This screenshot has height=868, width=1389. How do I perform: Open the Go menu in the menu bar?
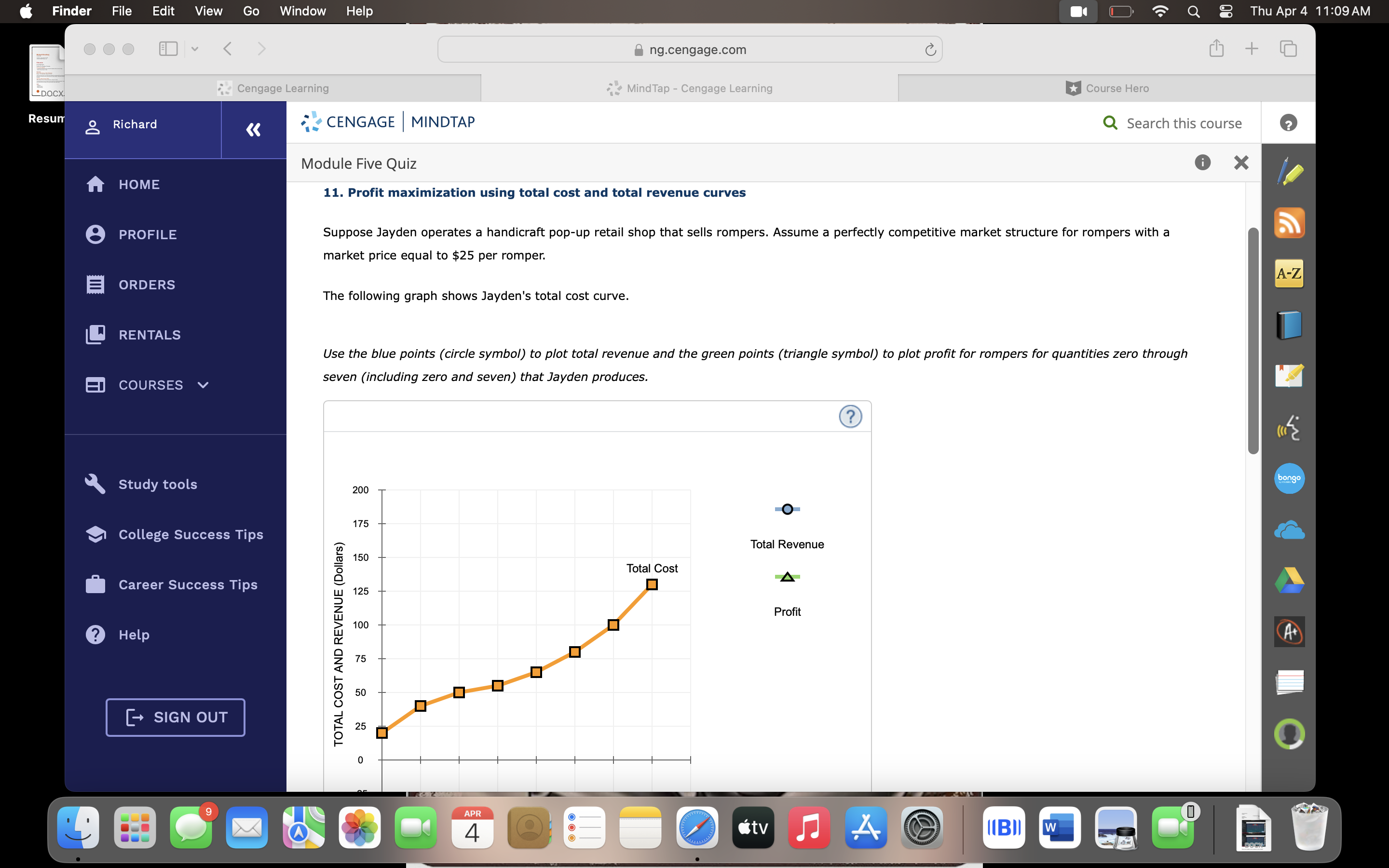pyautogui.click(x=250, y=11)
